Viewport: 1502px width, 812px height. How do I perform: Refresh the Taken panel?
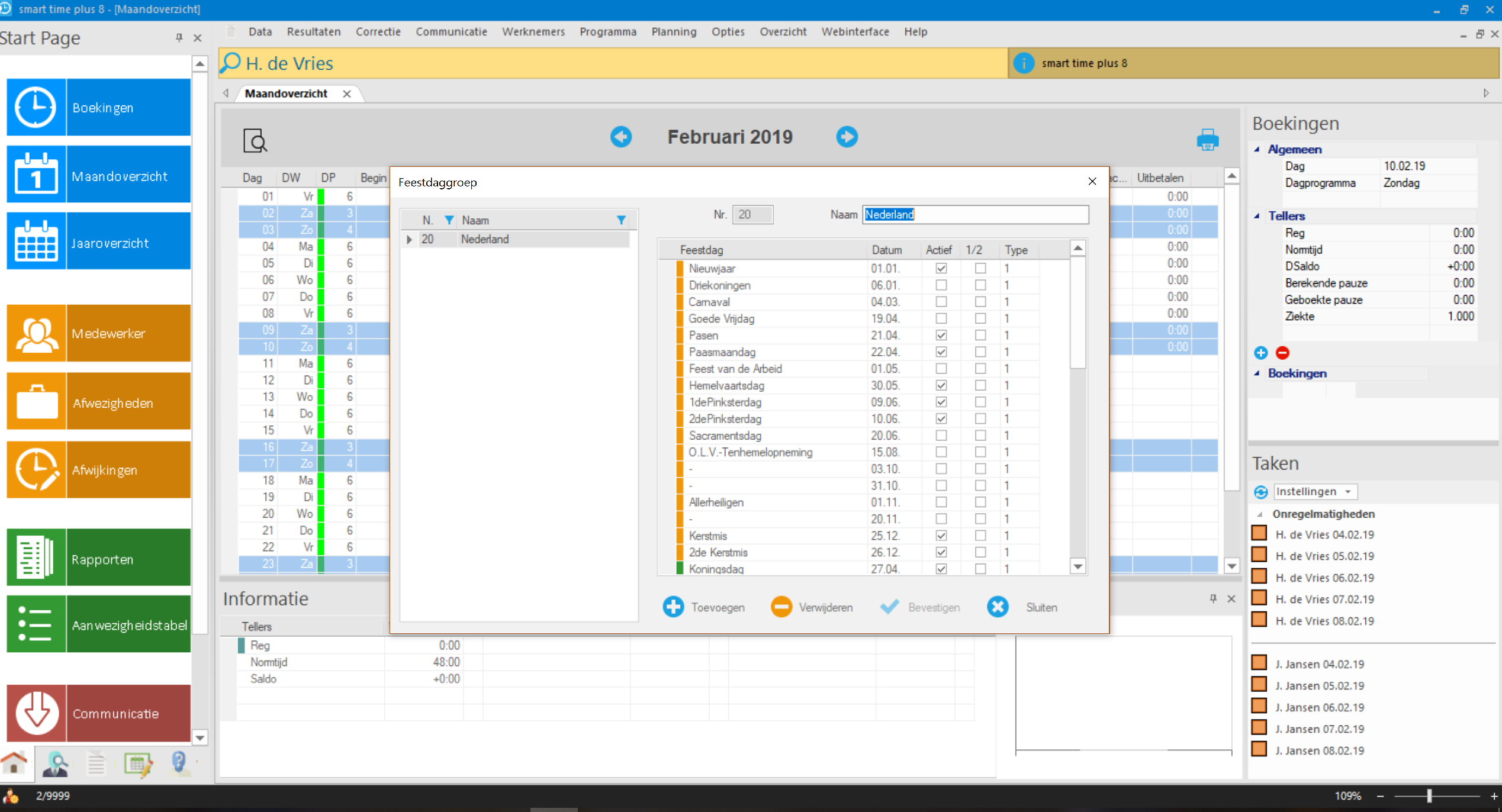coord(1260,492)
